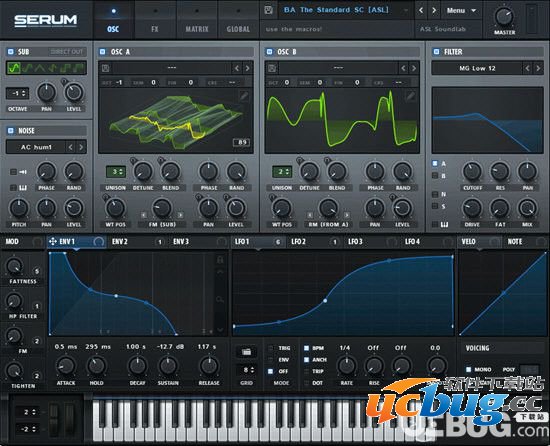
Task: Click the FATTNESS macro knob
Action: coord(14,266)
